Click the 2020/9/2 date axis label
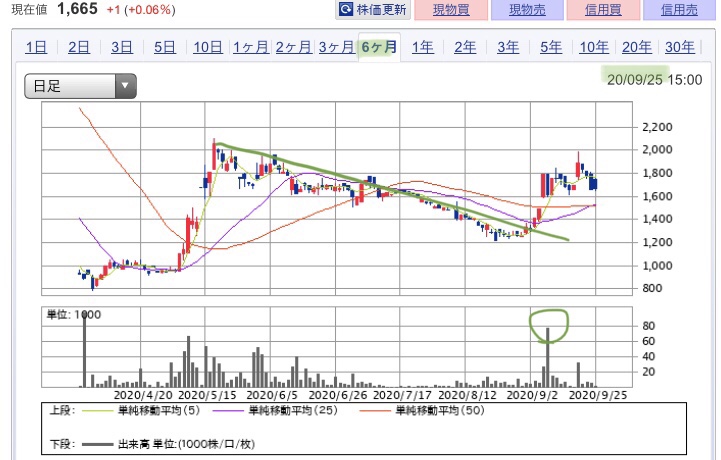This screenshot has width=721, height=460. click(x=532, y=395)
